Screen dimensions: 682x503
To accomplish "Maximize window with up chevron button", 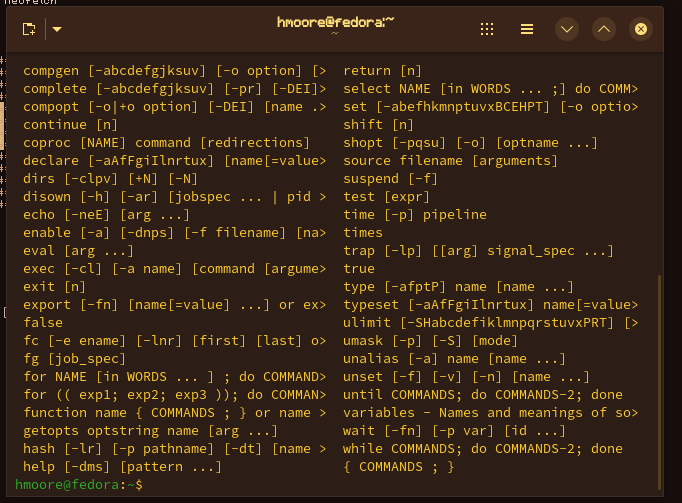I will click(x=604, y=29).
